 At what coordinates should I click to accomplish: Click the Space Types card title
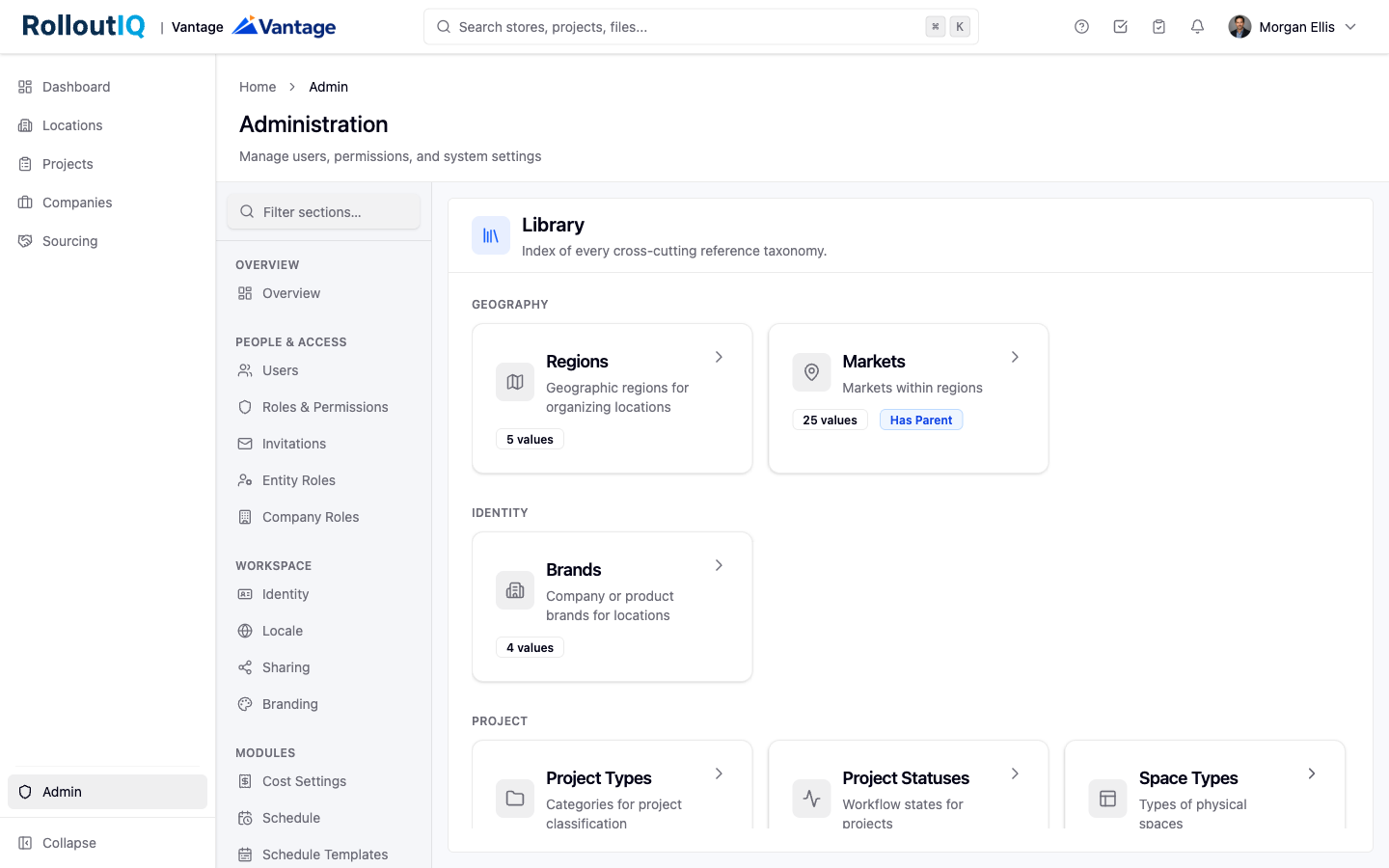(x=1188, y=778)
